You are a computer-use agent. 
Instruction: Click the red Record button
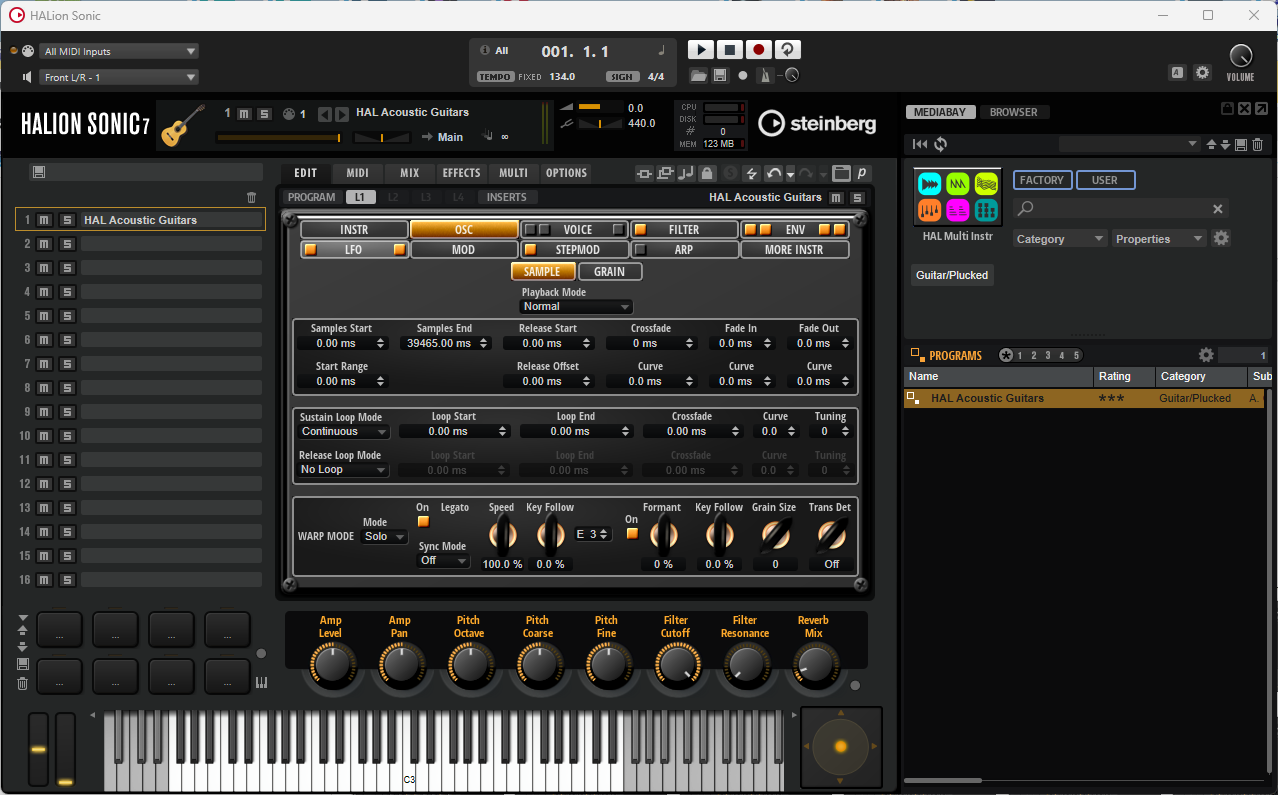759,50
